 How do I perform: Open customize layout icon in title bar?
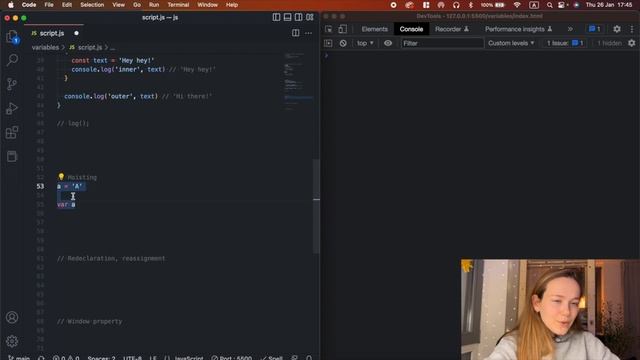[x=310, y=17]
